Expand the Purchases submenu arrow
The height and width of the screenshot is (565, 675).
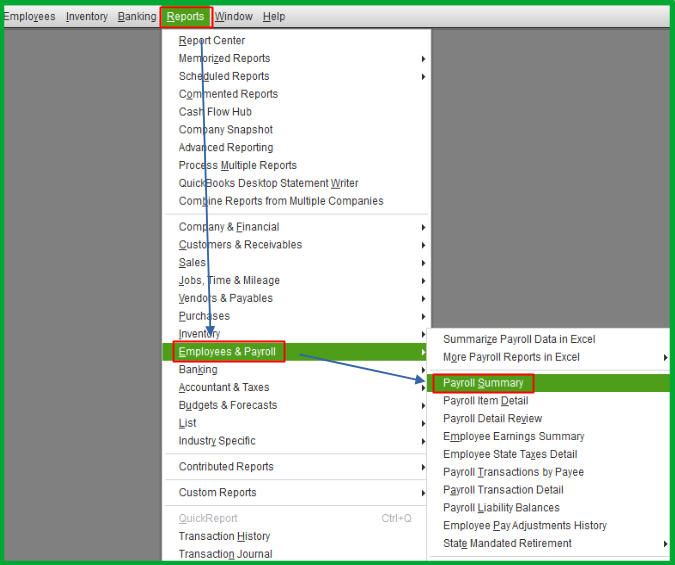pos(423,317)
